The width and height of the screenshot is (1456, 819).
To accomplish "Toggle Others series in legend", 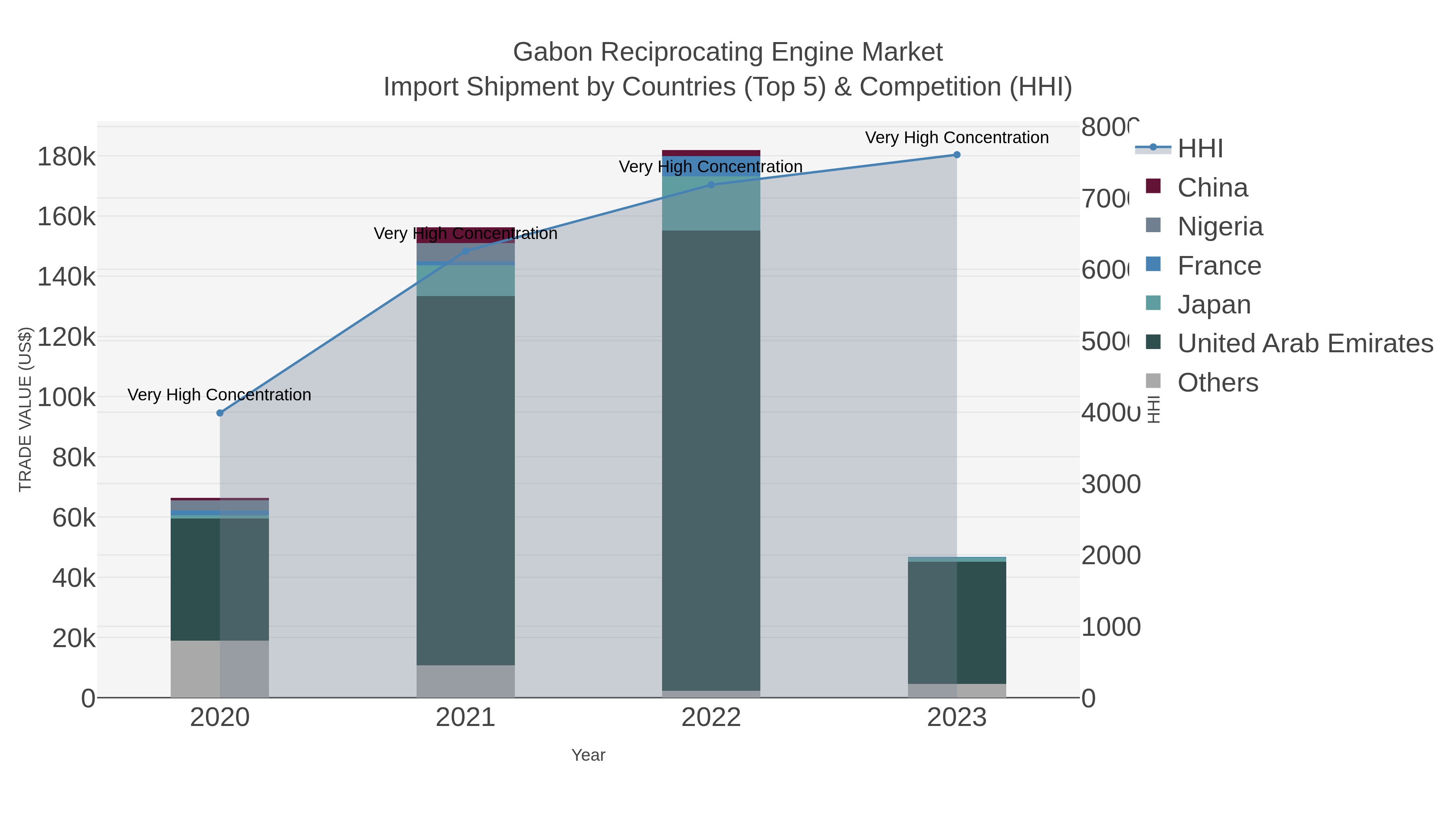I will 1202,383.
